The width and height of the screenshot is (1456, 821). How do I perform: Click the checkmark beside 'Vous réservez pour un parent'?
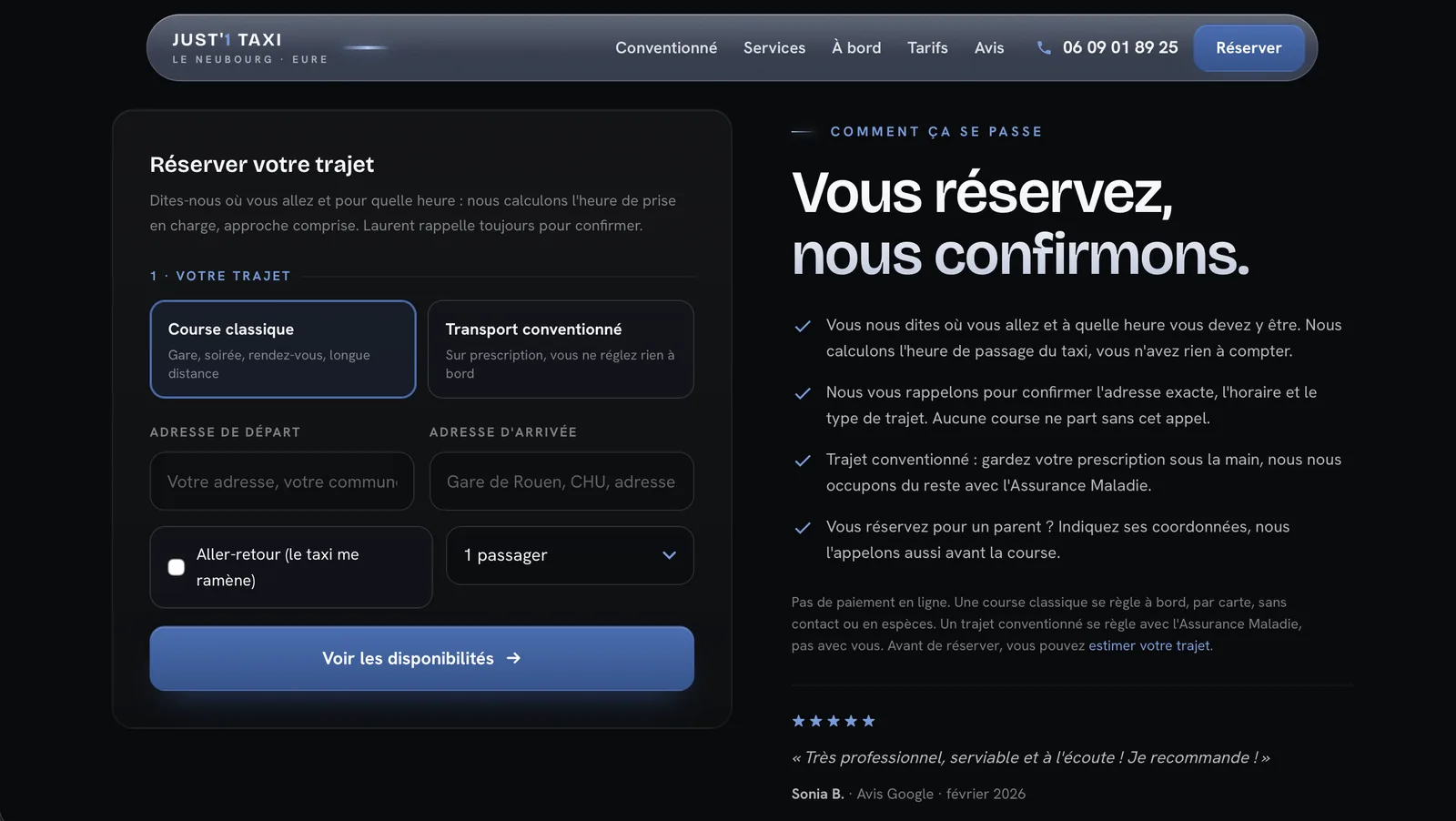point(803,528)
